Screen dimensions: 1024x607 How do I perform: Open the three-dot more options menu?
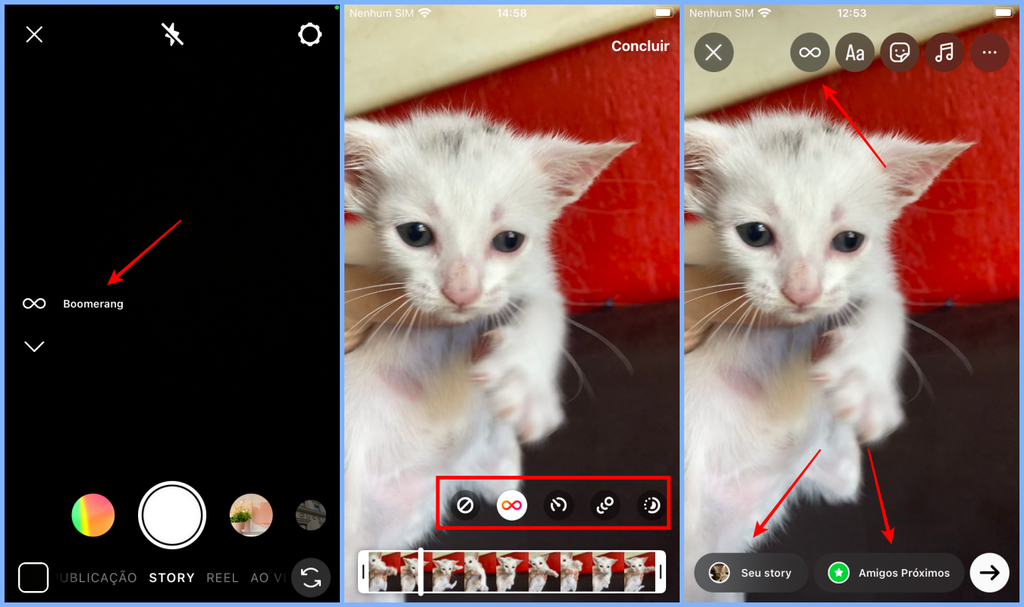click(x=989, y=52)
